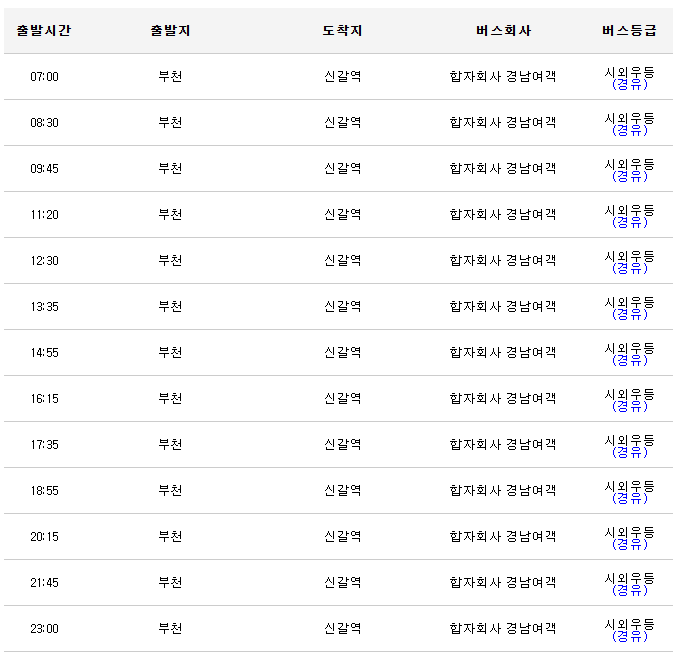Select the 18:55 departure time cell
The image size is (673, 654).
click(44, 490)
